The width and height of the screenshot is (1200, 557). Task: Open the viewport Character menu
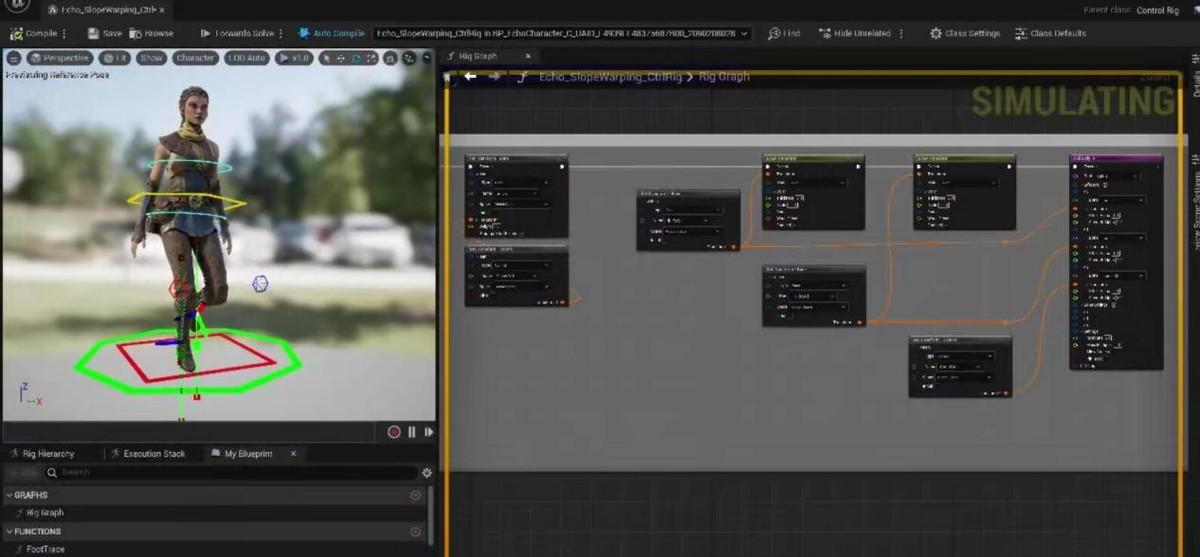pos(195,58)
